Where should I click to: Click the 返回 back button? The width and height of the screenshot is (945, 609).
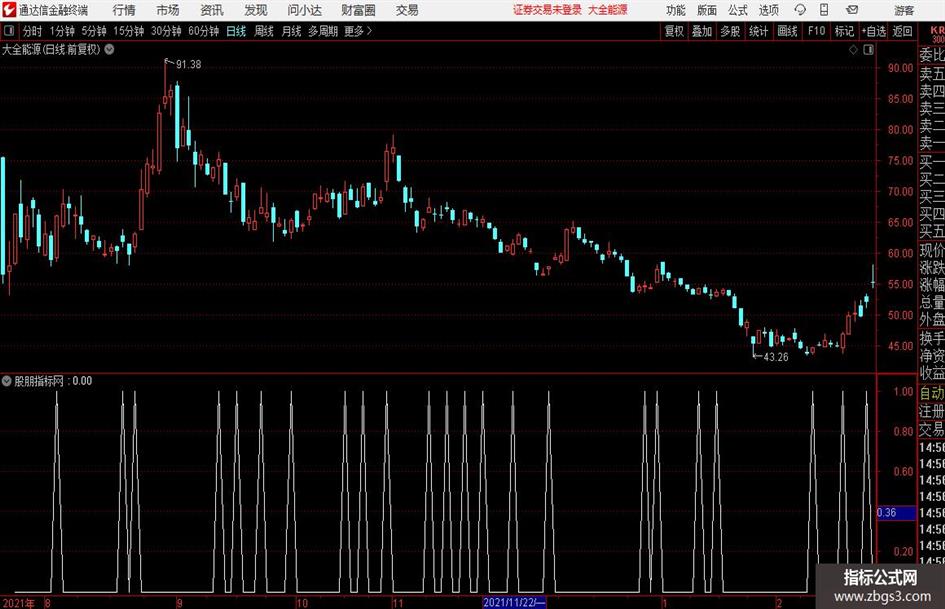pos(902,31)
